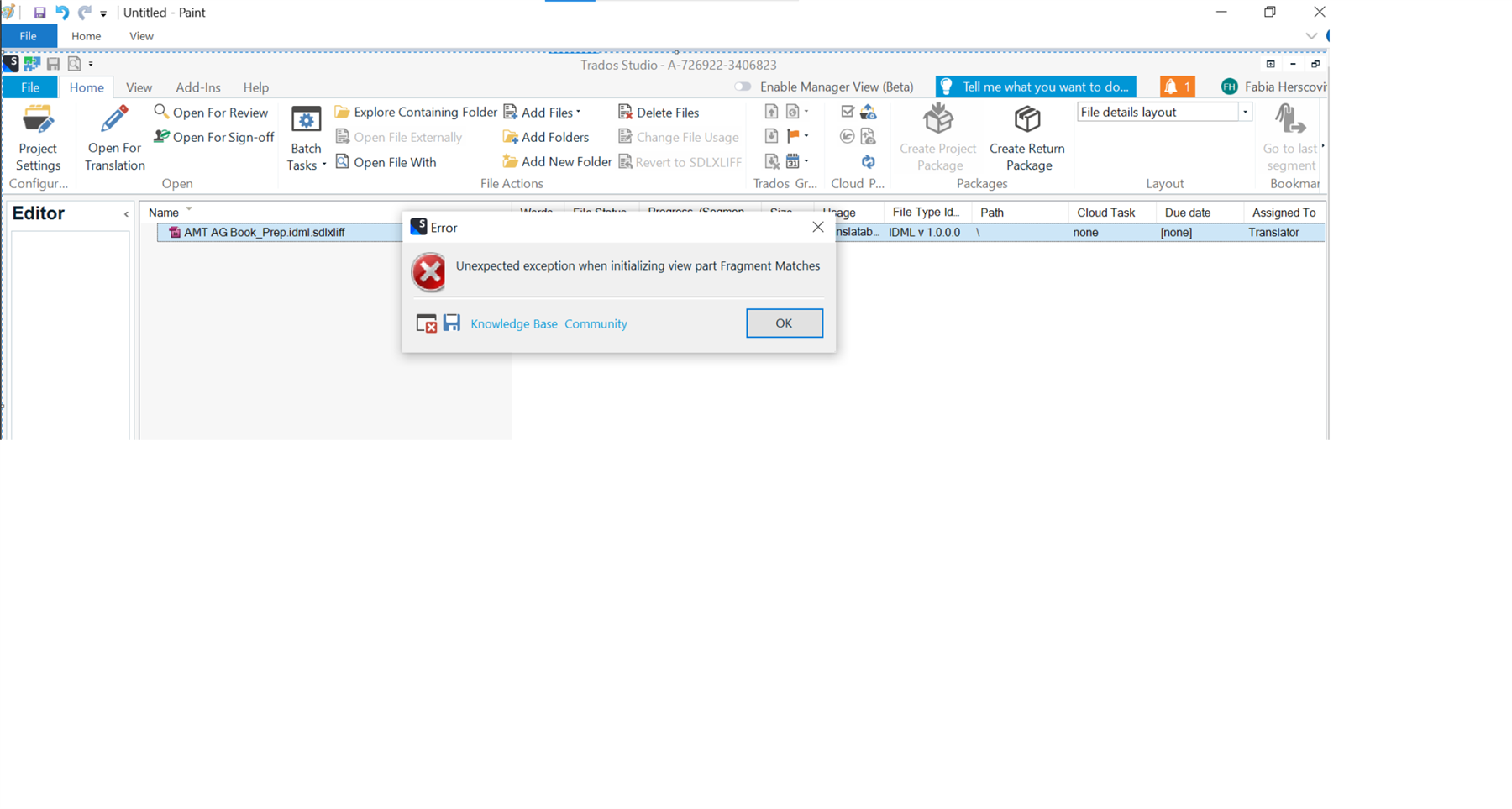This screenshot has height=809, width=1512.
Task: Click the cloud upload icon in Cloud group
Action: (869, 111)
